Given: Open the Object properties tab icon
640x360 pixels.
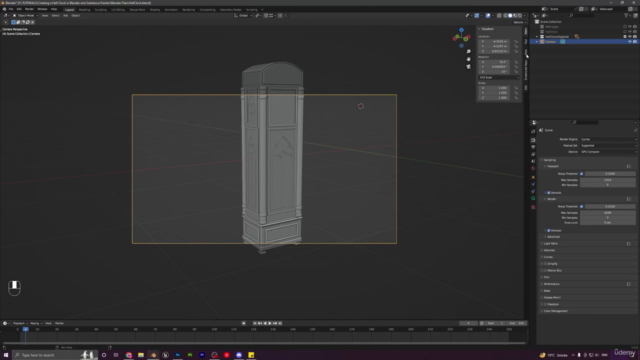Looking at the screenshot, I should pyautogui.click(x=533, y=177).
